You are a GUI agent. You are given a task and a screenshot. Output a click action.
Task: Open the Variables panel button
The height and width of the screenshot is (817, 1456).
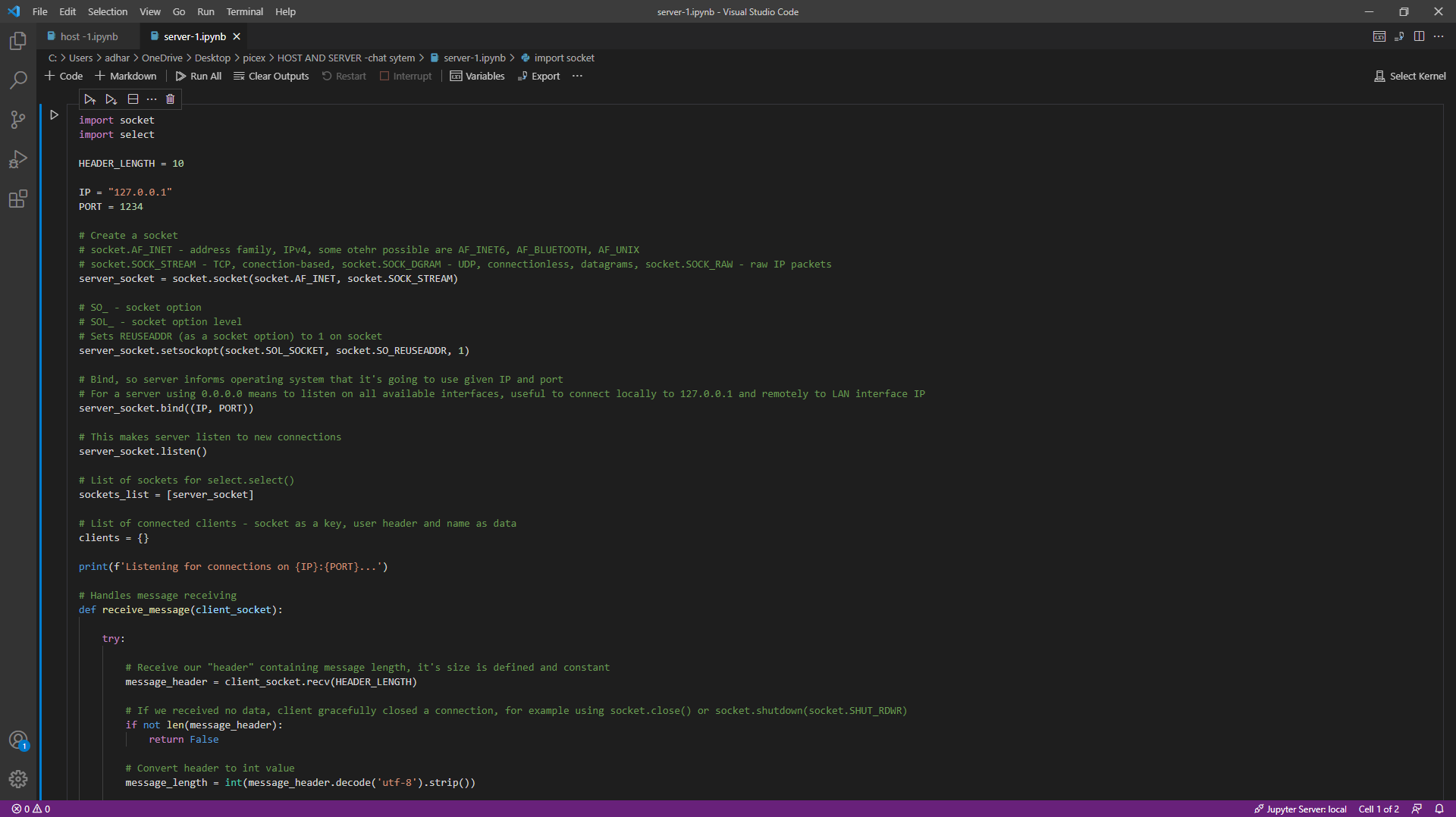click(x=478, y=76)
